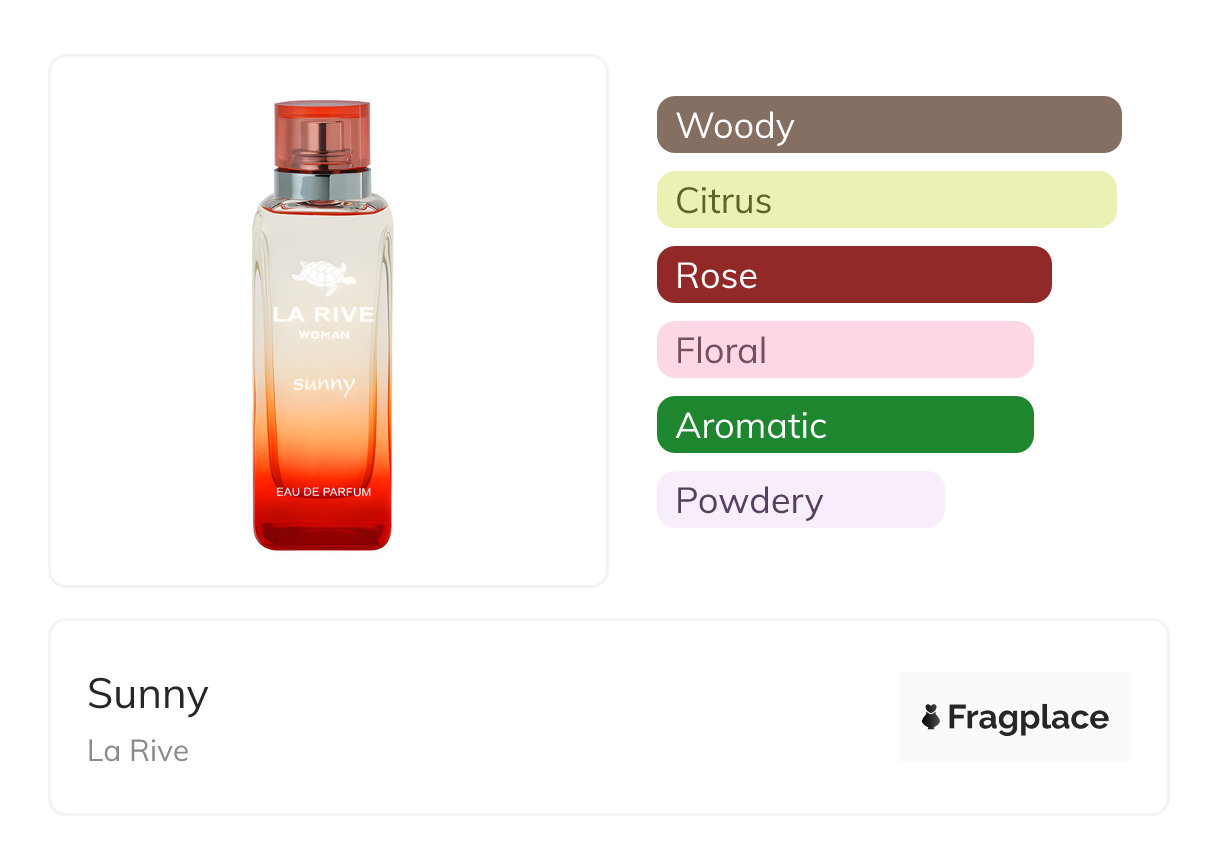This screenshot has height=864, width=1218.
Task: Choose the Powdery accord bar
Action: click(x=800, y=500)
